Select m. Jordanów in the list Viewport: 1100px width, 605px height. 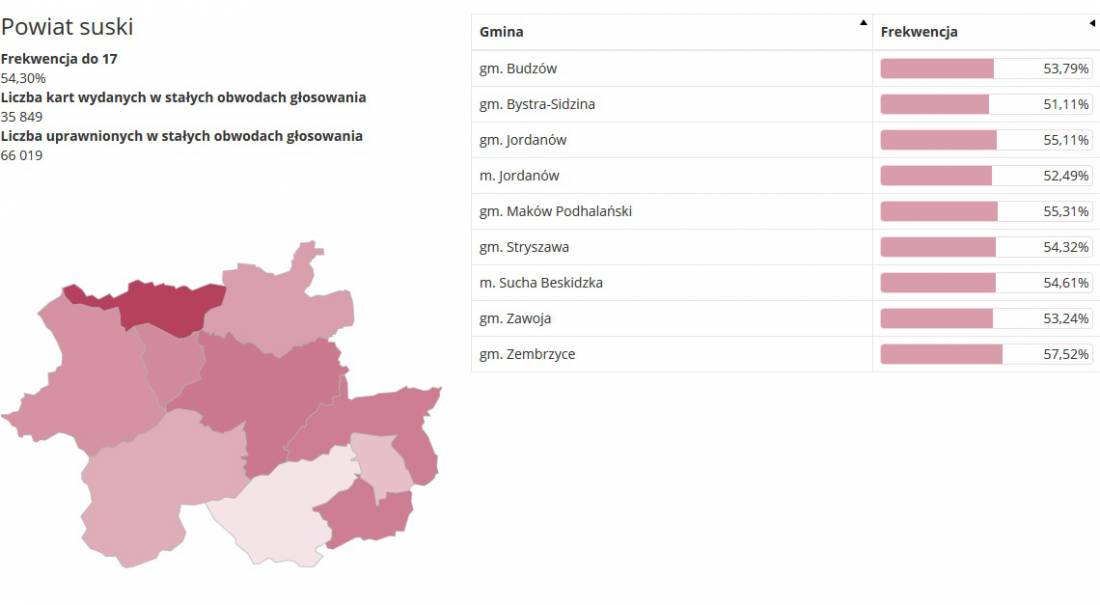[x=786, y=175]
